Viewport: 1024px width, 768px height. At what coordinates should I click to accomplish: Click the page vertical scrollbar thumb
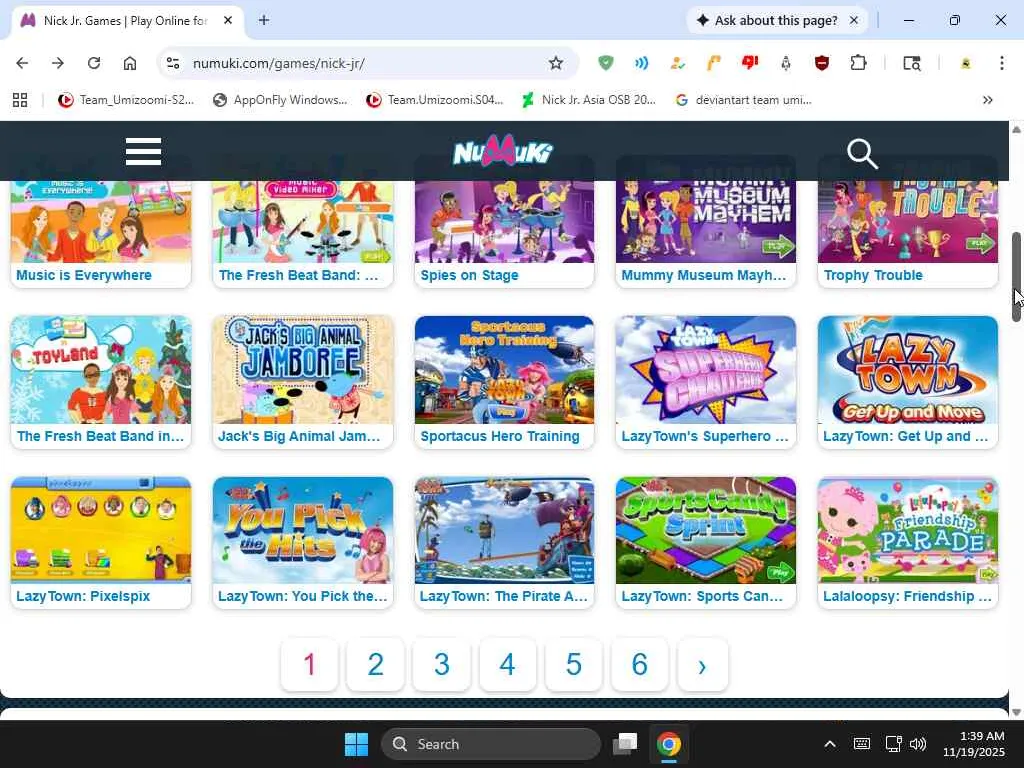pyautogui.click(x=1016, y=277)
